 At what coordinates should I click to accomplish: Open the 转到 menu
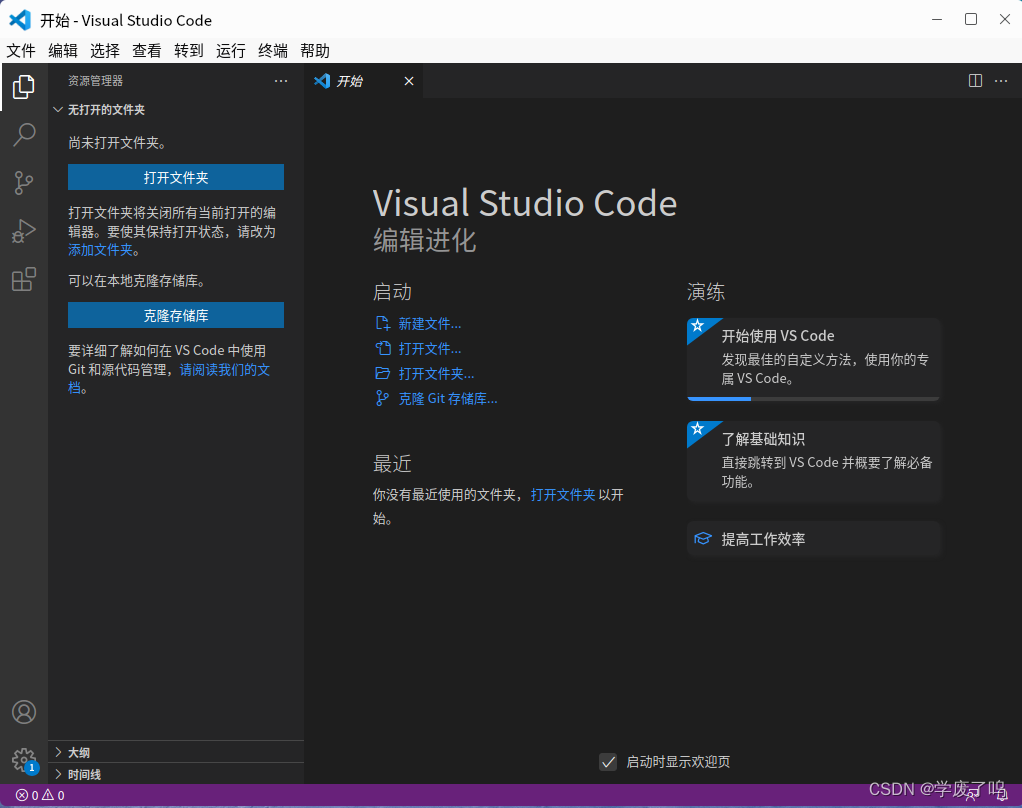(189, 51)
